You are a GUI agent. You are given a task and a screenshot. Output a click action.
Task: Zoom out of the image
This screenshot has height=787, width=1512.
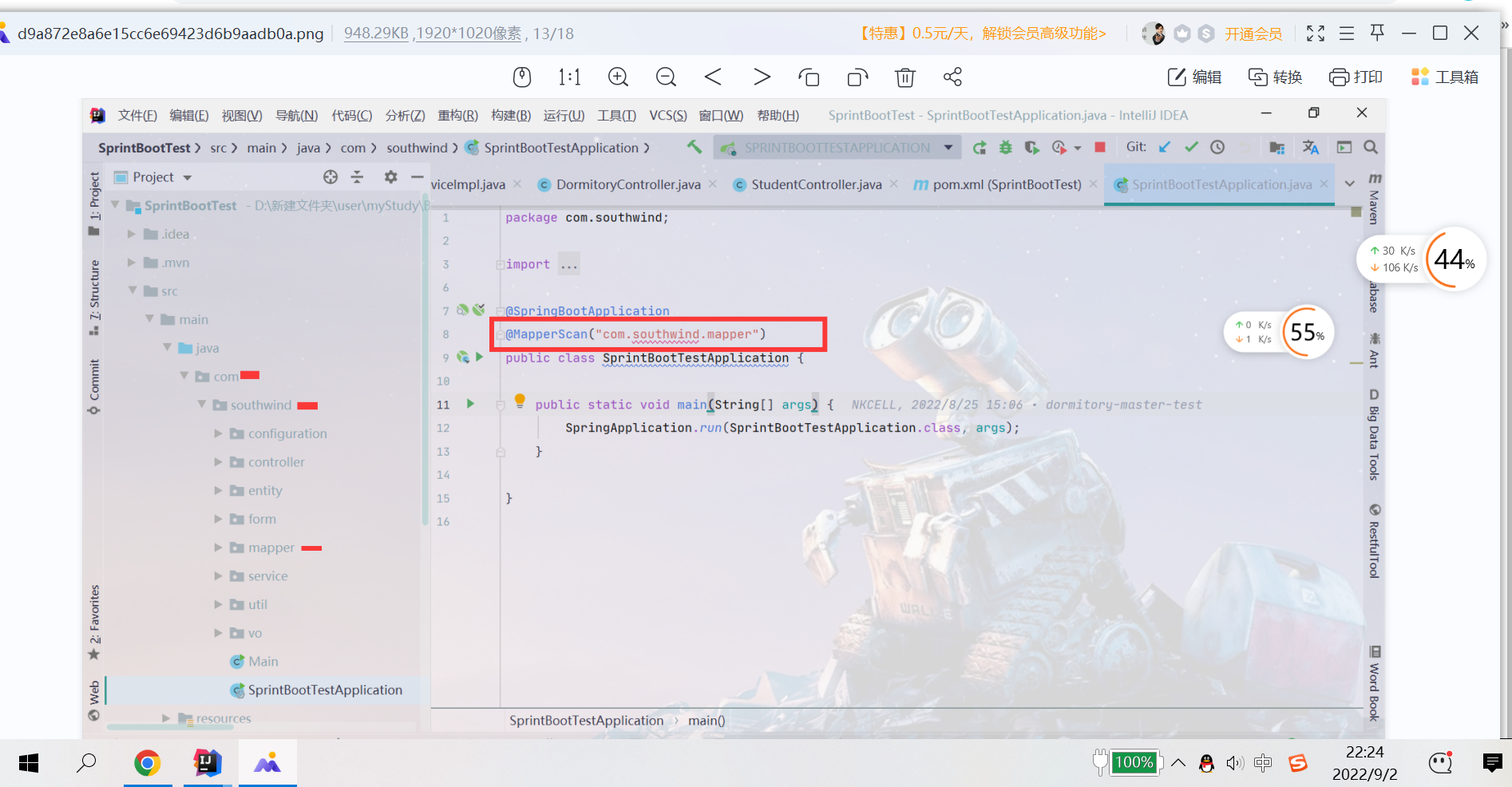click(x=666, y=77)
